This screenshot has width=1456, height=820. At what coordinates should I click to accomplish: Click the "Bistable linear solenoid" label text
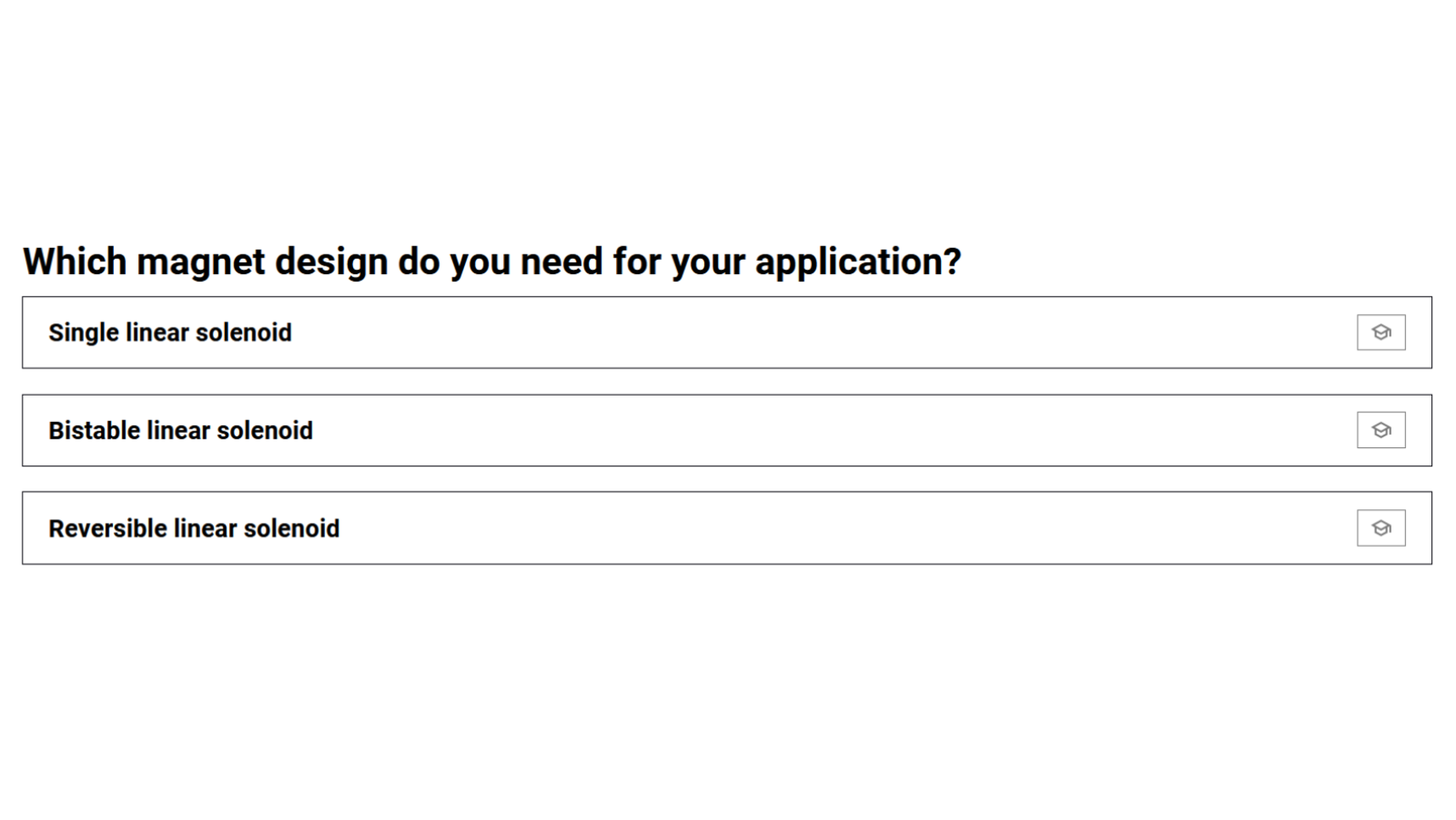(x=180, y=430)
